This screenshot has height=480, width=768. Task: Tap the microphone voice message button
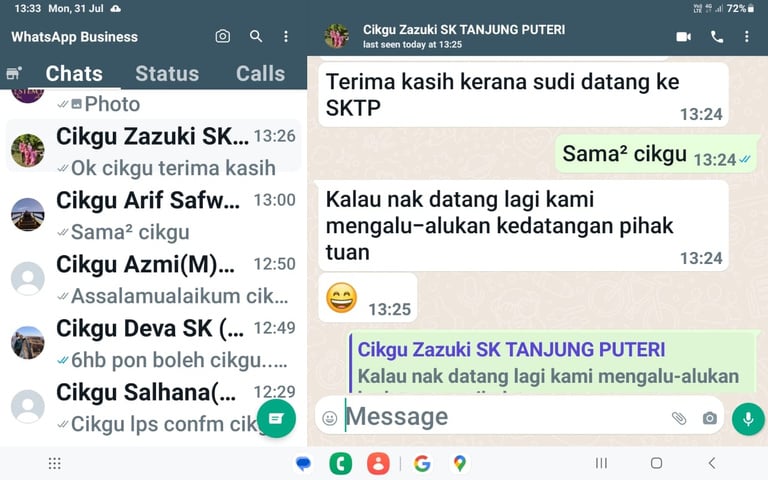748,419
